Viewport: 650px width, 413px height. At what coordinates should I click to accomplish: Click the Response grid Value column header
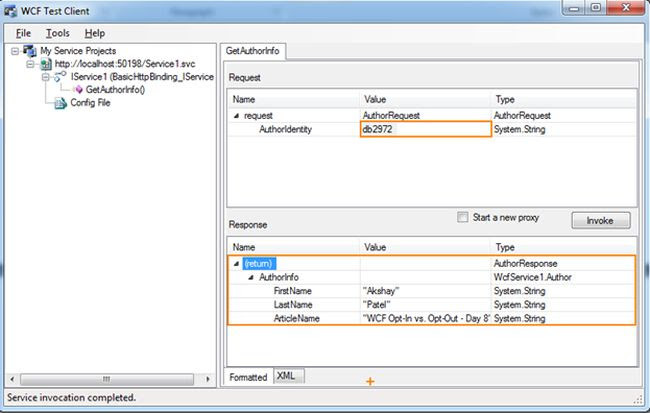425,248
